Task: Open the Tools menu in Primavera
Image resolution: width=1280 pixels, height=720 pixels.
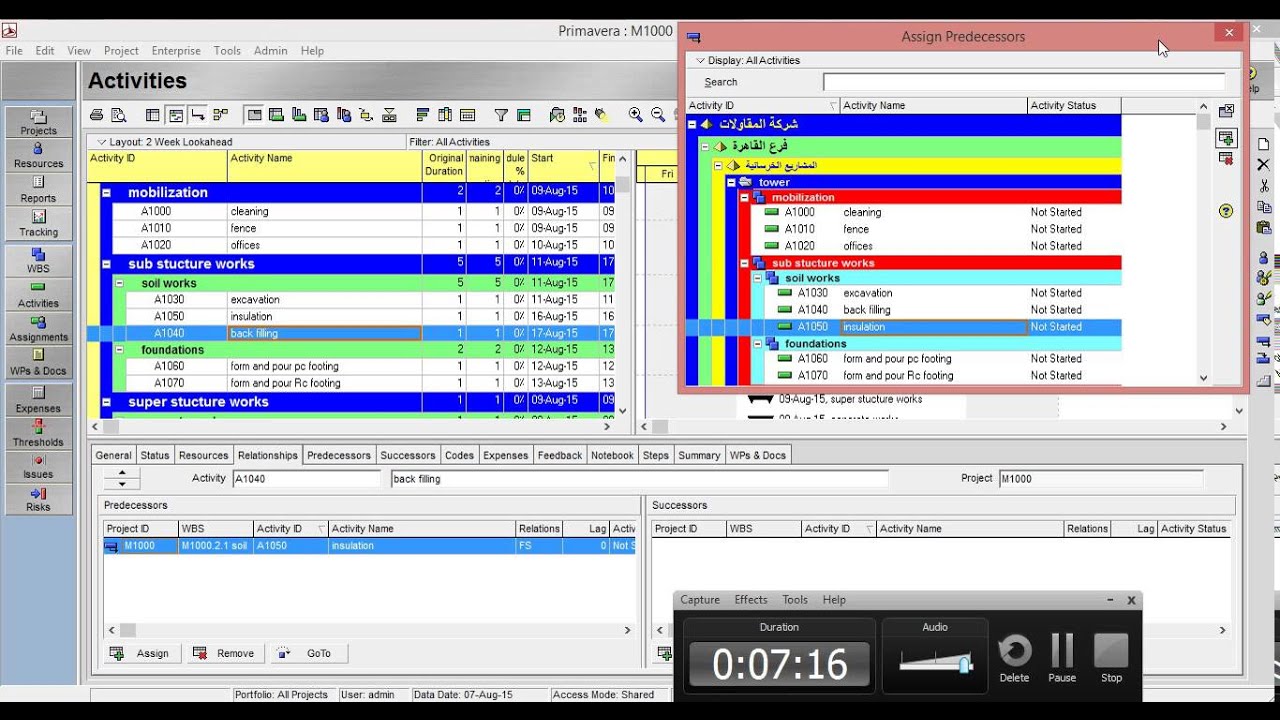Action: tap(227, 51)
